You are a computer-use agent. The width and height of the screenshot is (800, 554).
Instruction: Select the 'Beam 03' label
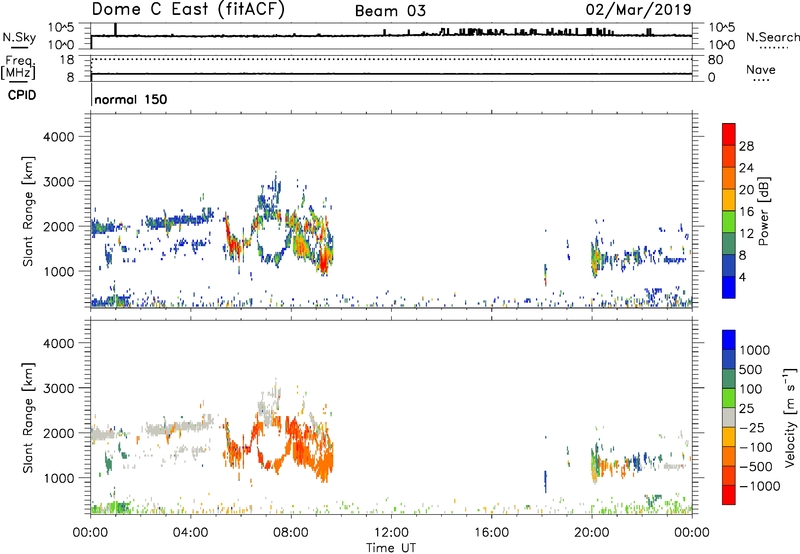[x=390, y=11]
